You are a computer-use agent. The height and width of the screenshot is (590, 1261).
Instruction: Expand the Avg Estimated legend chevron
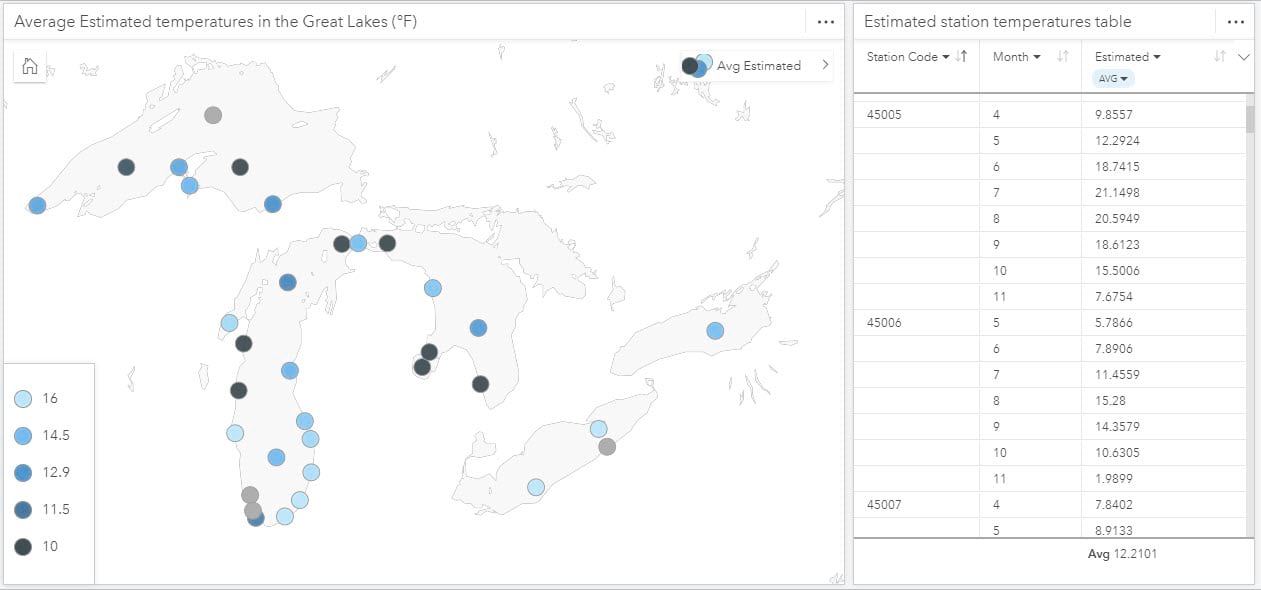[824, 65]
